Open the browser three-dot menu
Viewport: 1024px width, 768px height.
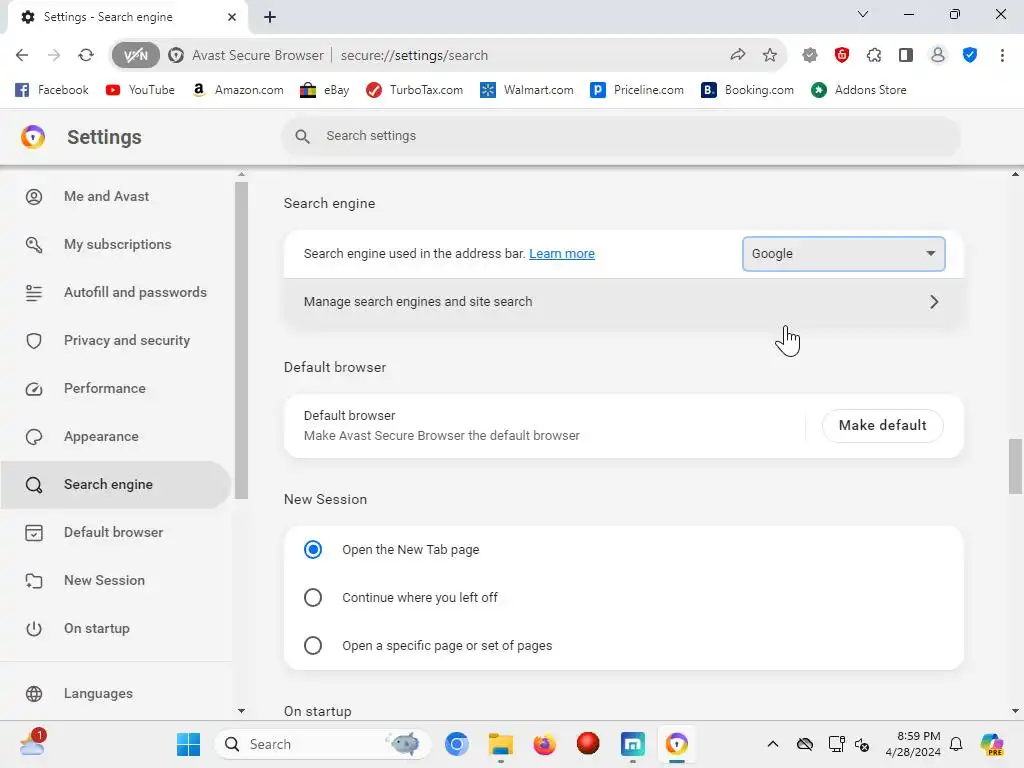point(1002,56)
